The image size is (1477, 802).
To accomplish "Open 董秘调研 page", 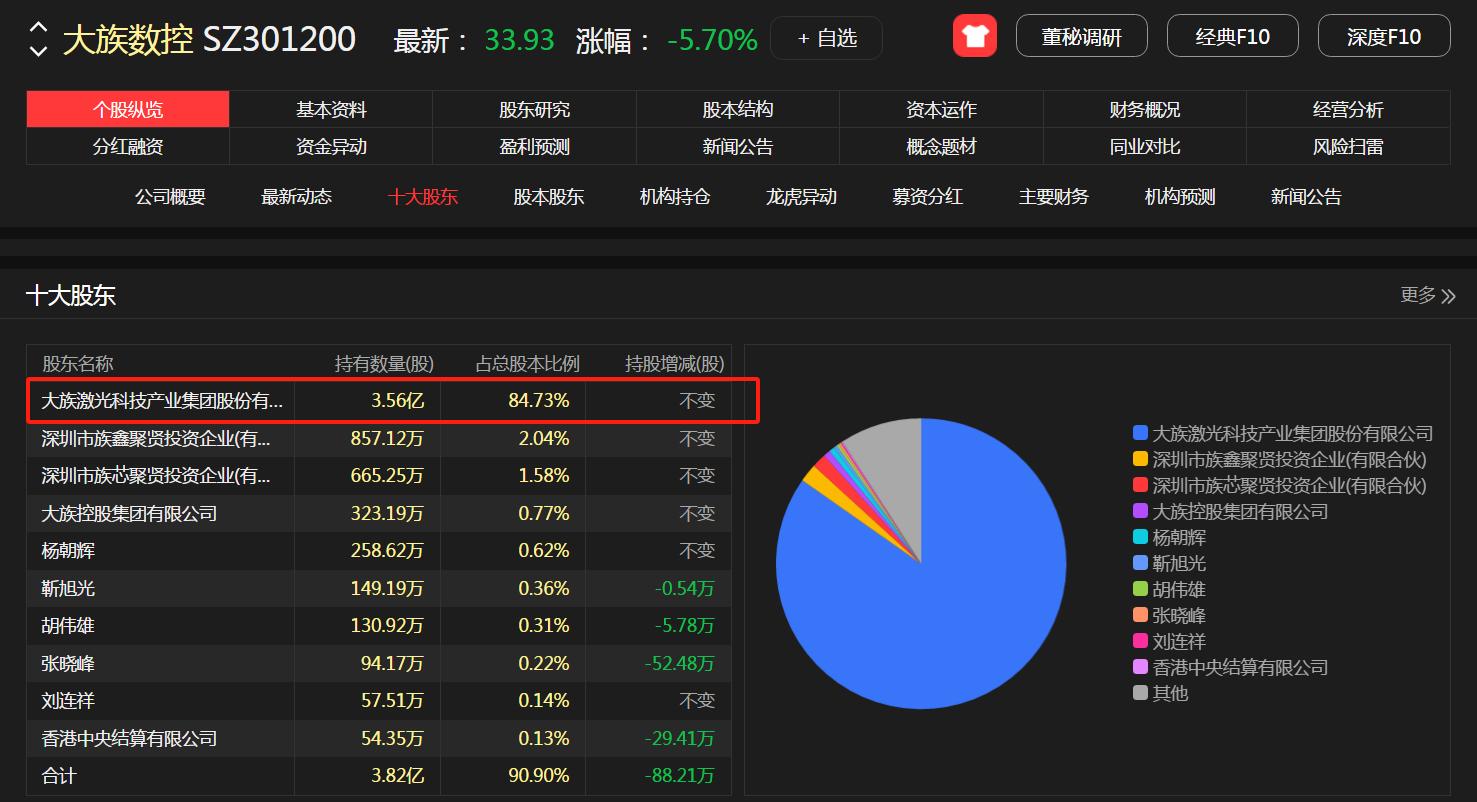I will 1081,37.
